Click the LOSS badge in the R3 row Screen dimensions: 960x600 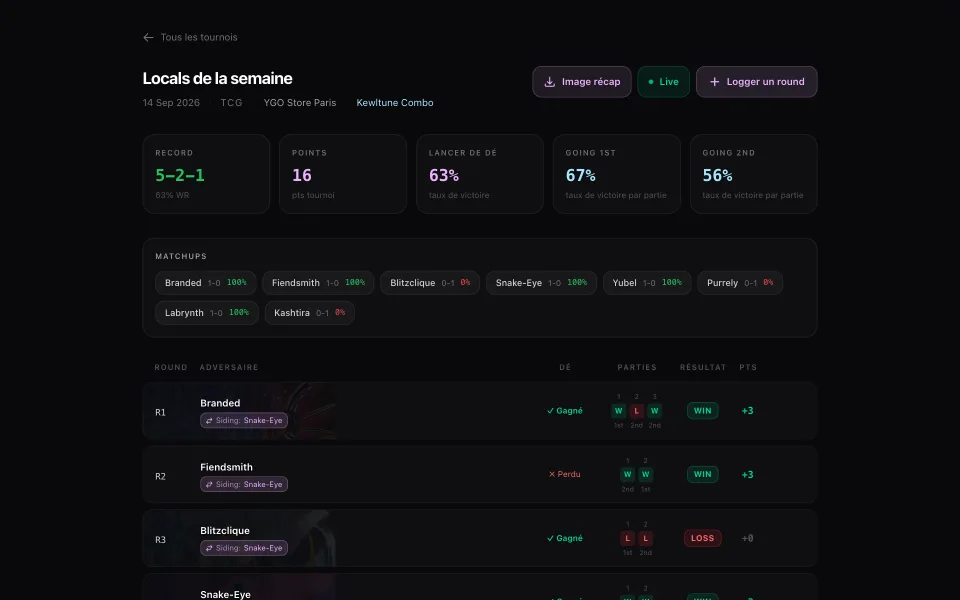702,538
